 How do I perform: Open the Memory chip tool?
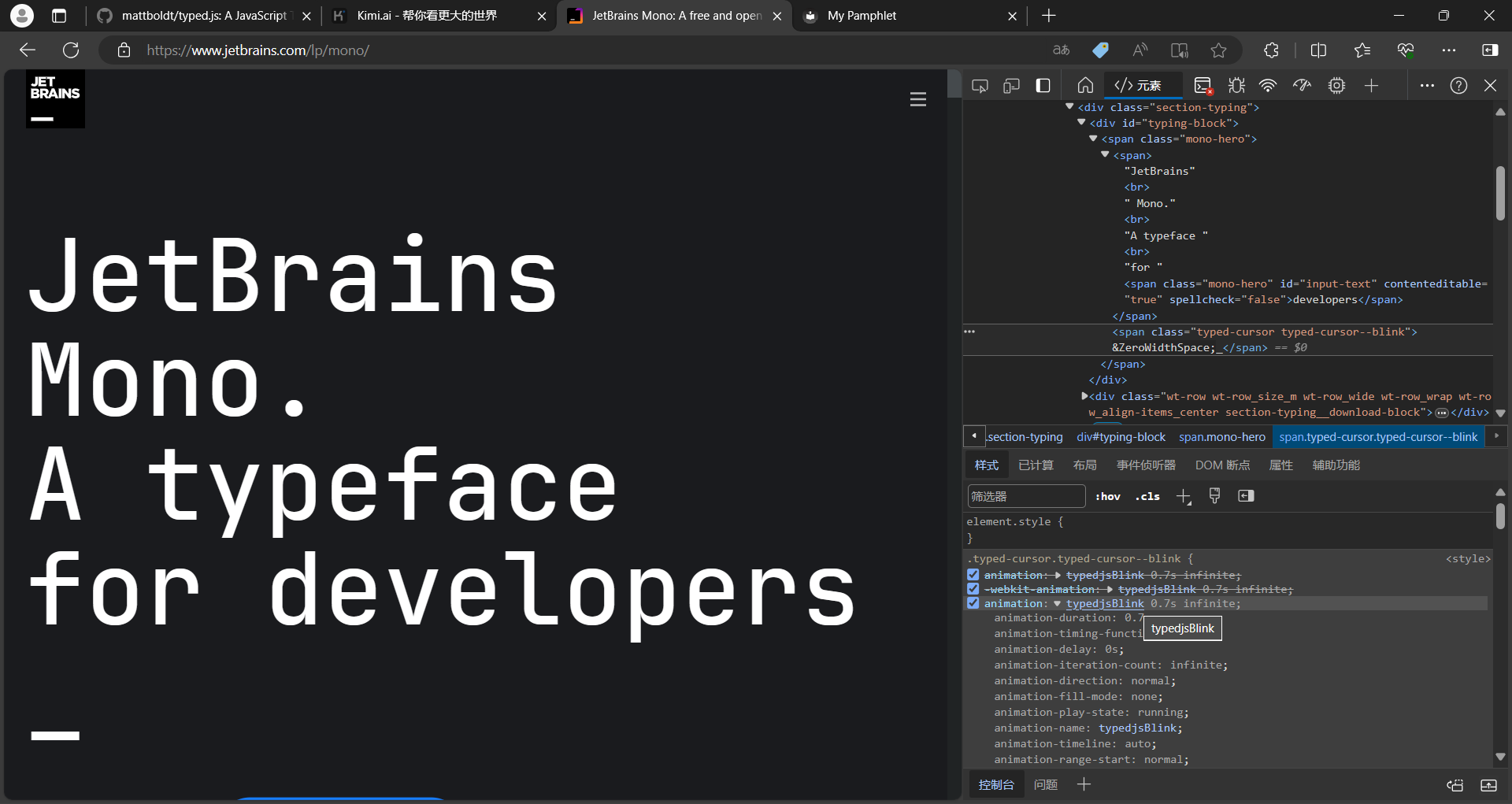tap(1336, 86)
